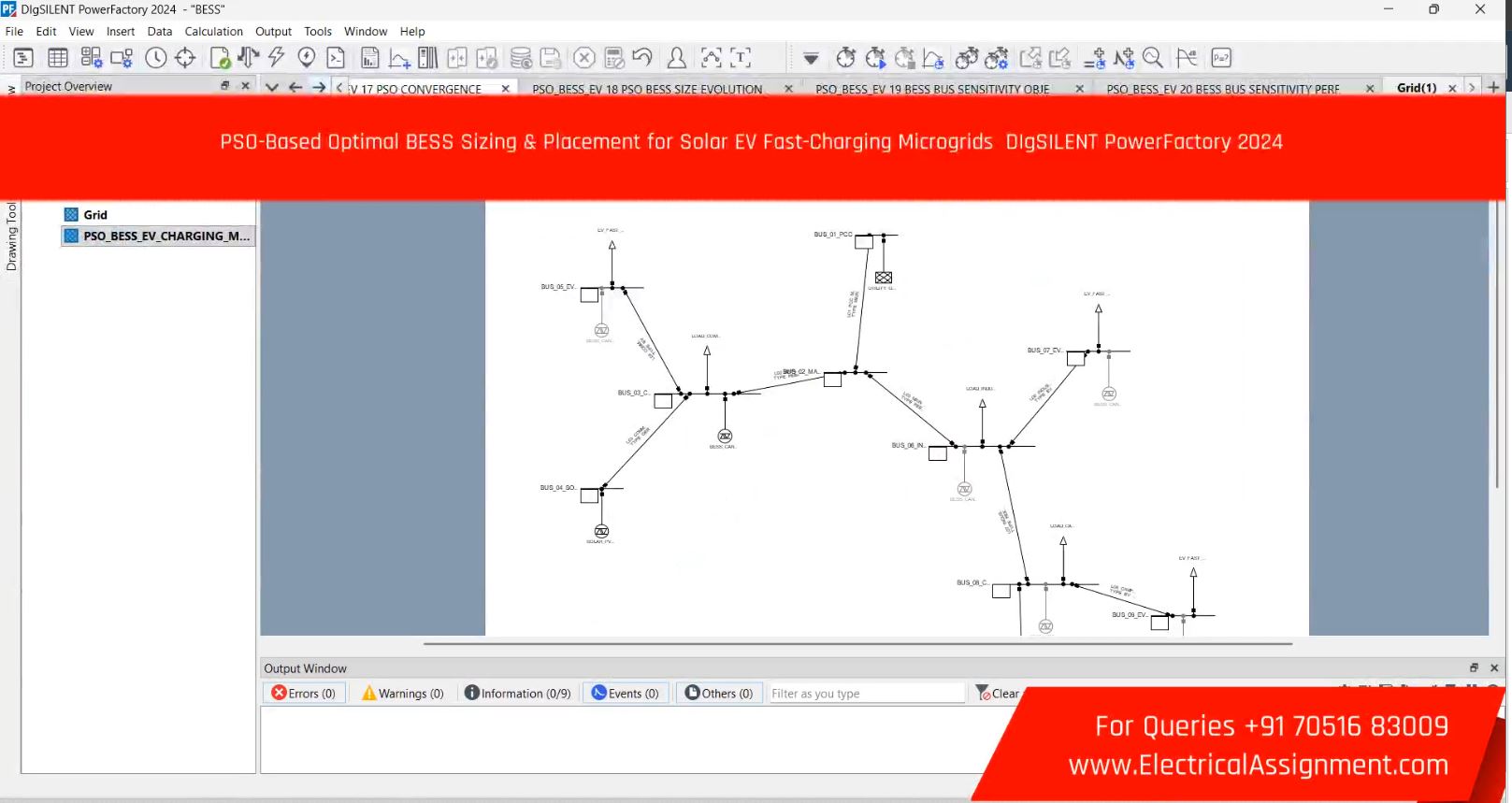Click the document with green checkmark icon
Viewport: 1512px width, 803px height.
(220, 58)
